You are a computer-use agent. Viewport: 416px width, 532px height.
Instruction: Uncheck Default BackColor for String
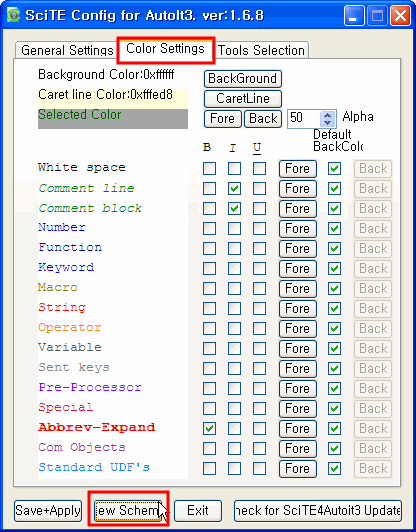click(x=334, y=309)
